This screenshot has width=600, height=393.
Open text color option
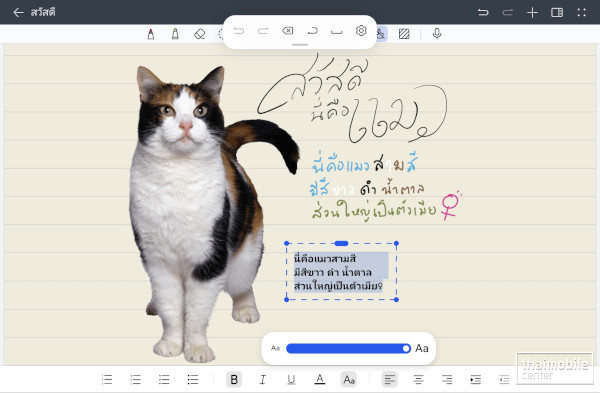pos(320,380)
